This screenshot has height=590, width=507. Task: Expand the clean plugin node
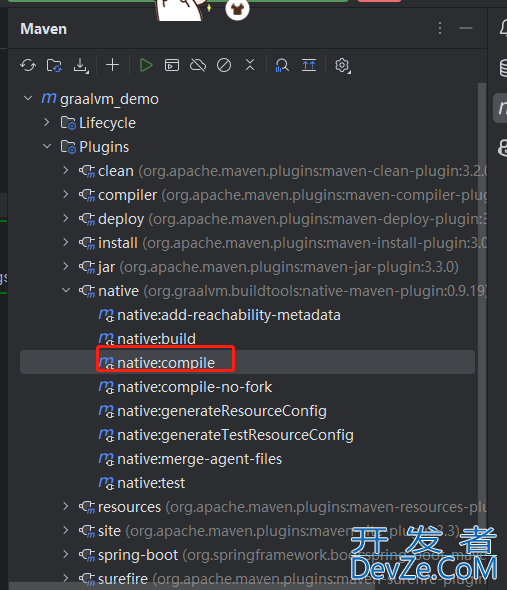tap(66, 170)
